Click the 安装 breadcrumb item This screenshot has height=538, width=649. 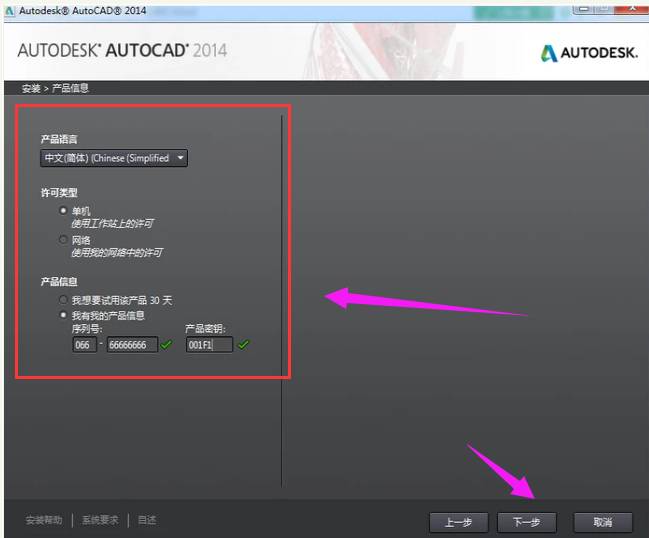point(31,88)
